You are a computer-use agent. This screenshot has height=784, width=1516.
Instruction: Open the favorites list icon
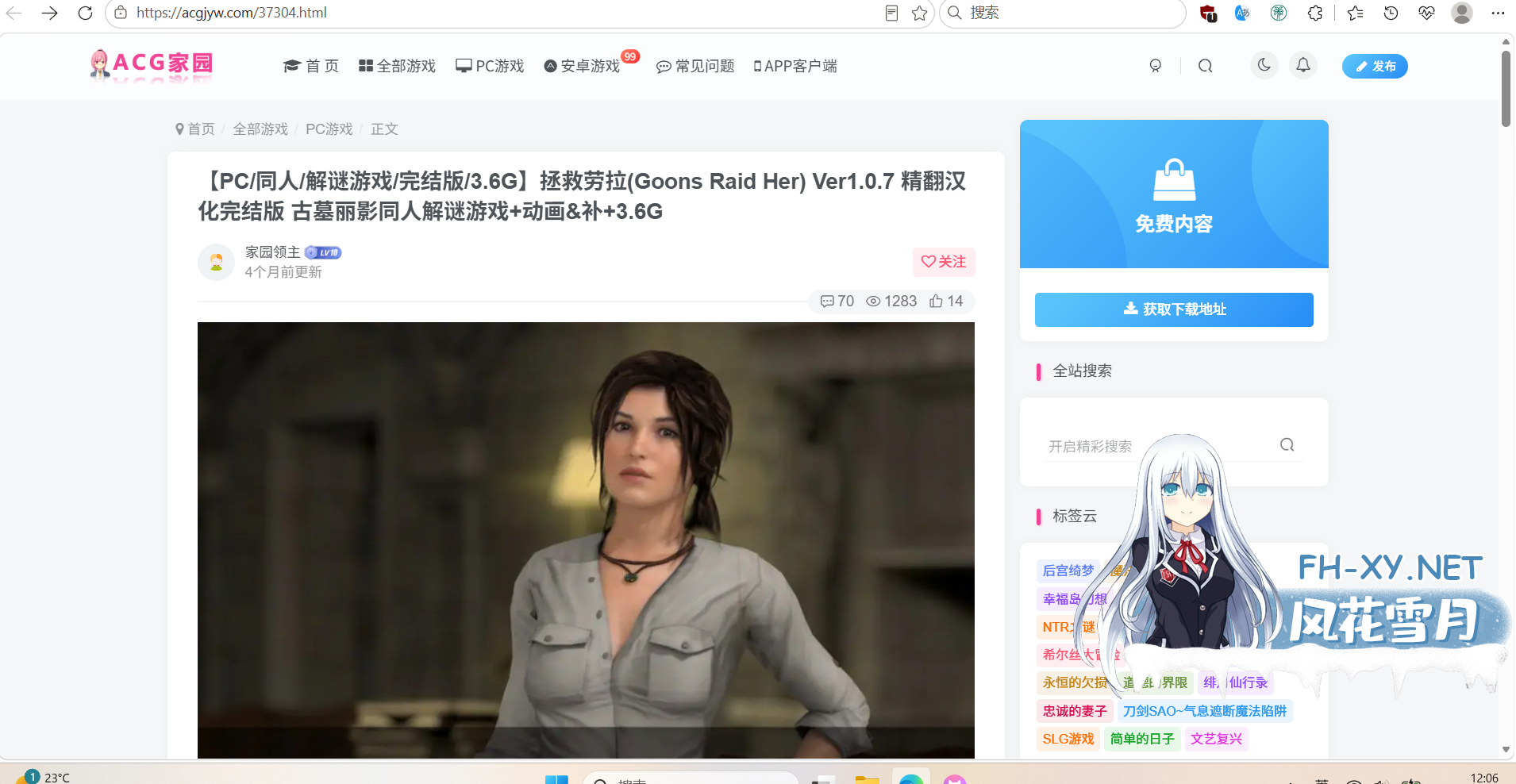[1355, 13]
